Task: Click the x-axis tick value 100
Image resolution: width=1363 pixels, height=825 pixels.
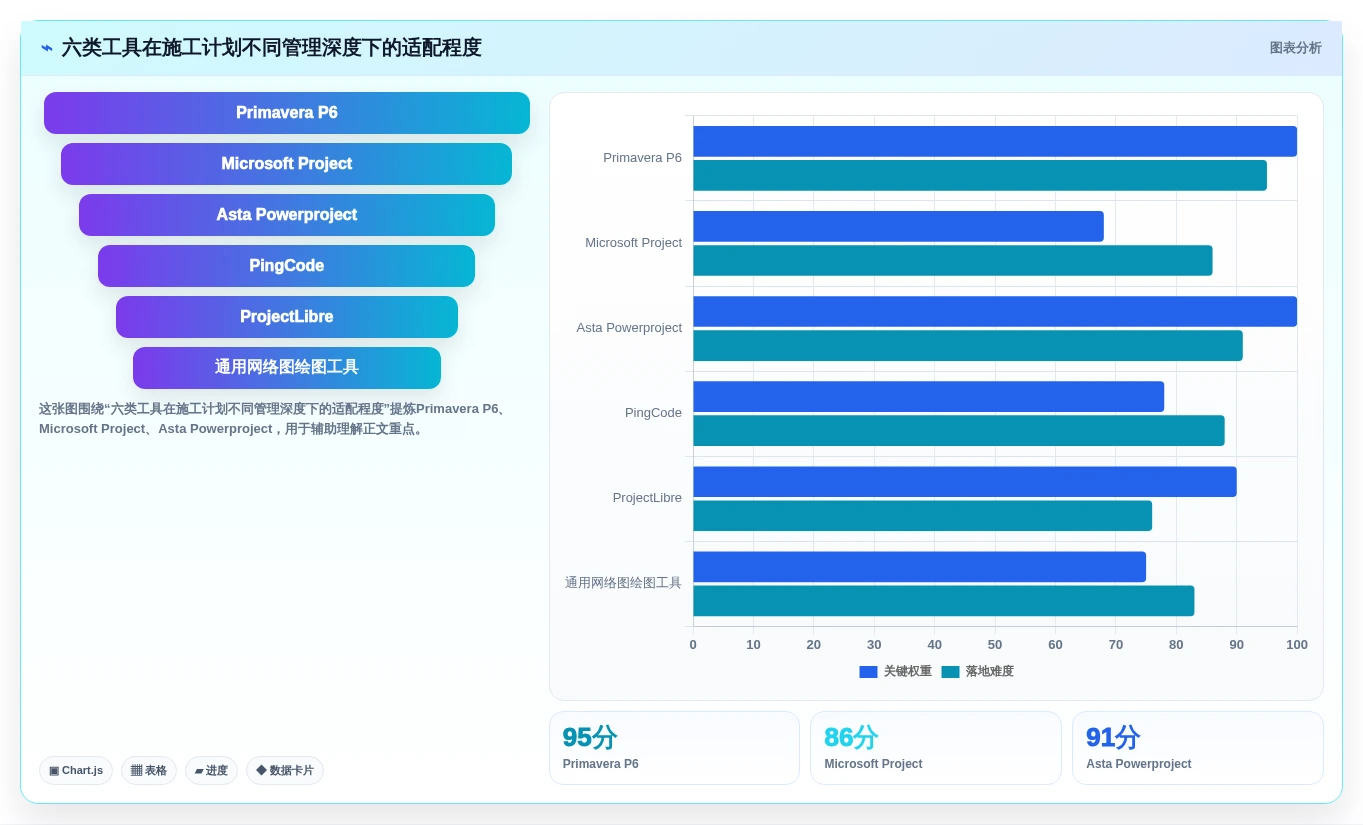Action: (1297, 645)
